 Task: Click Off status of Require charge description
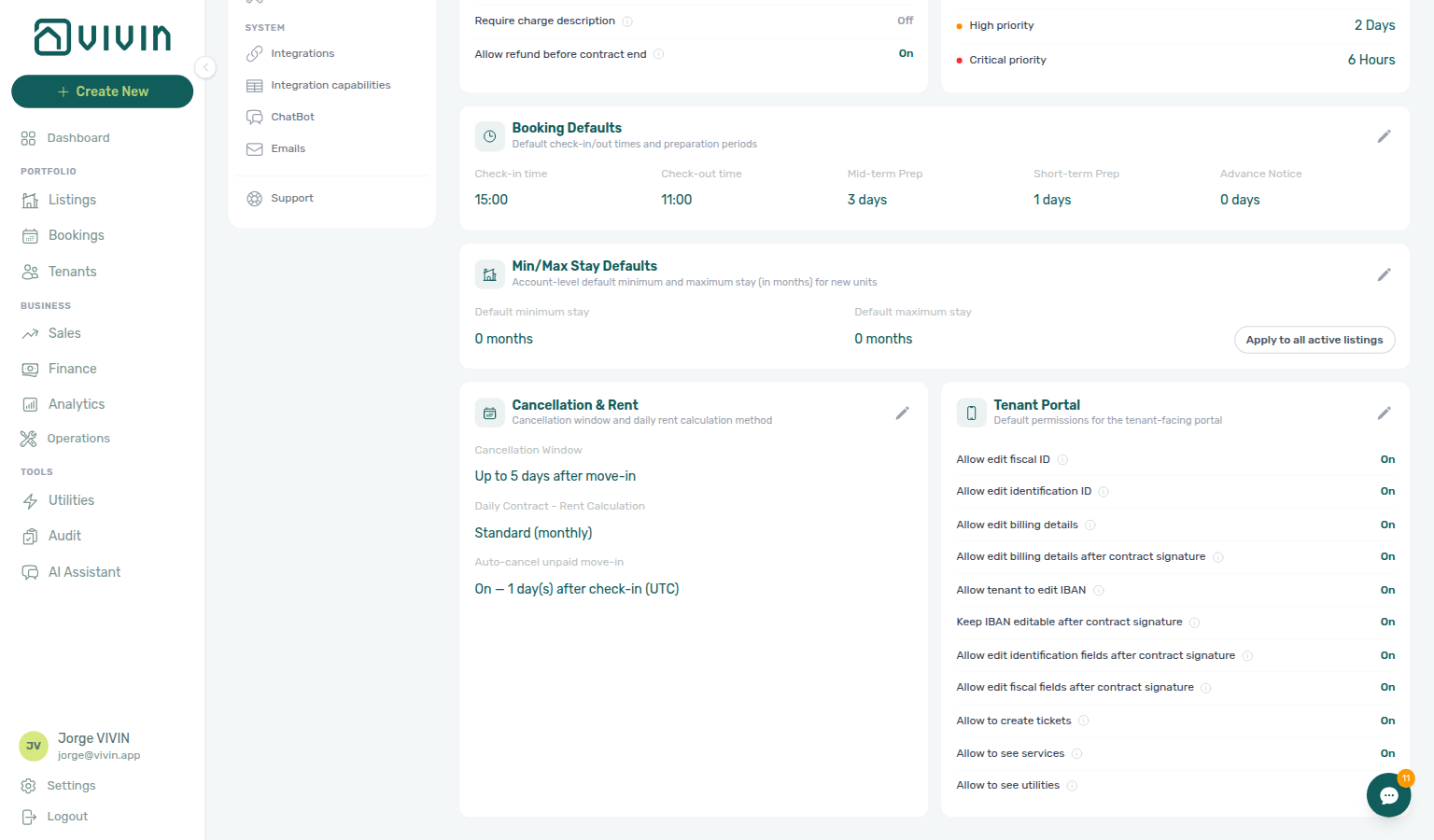(906, 21)
